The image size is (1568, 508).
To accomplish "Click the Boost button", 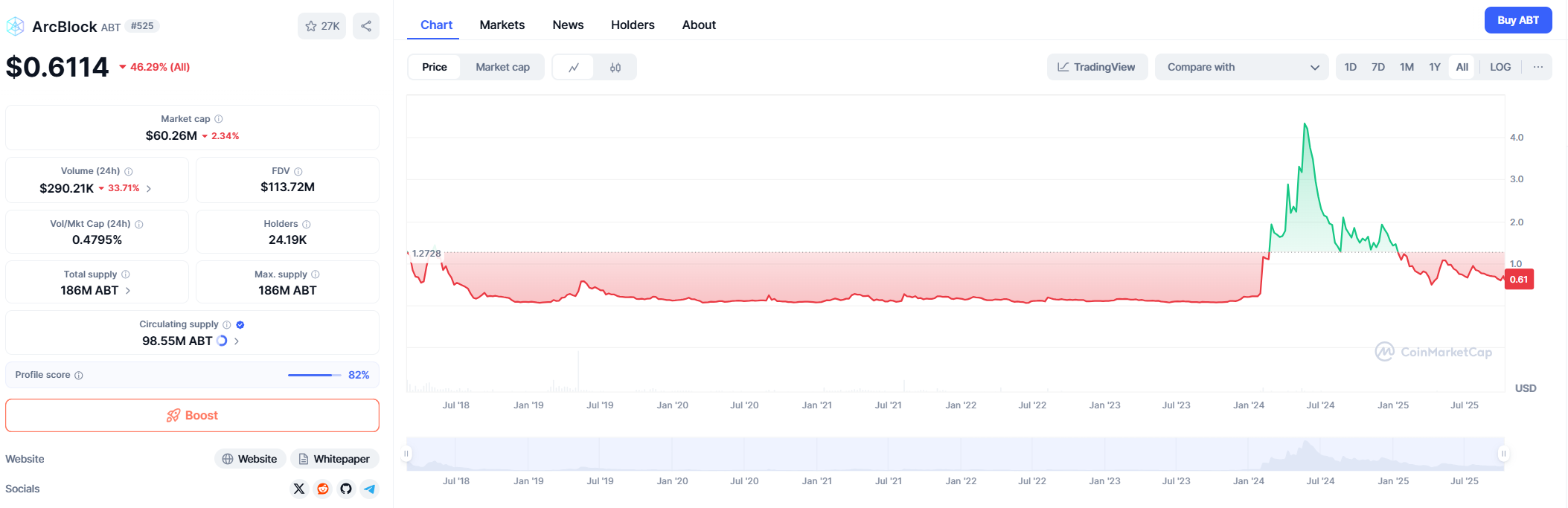I will pyautogui.click(x=192, y=416).
